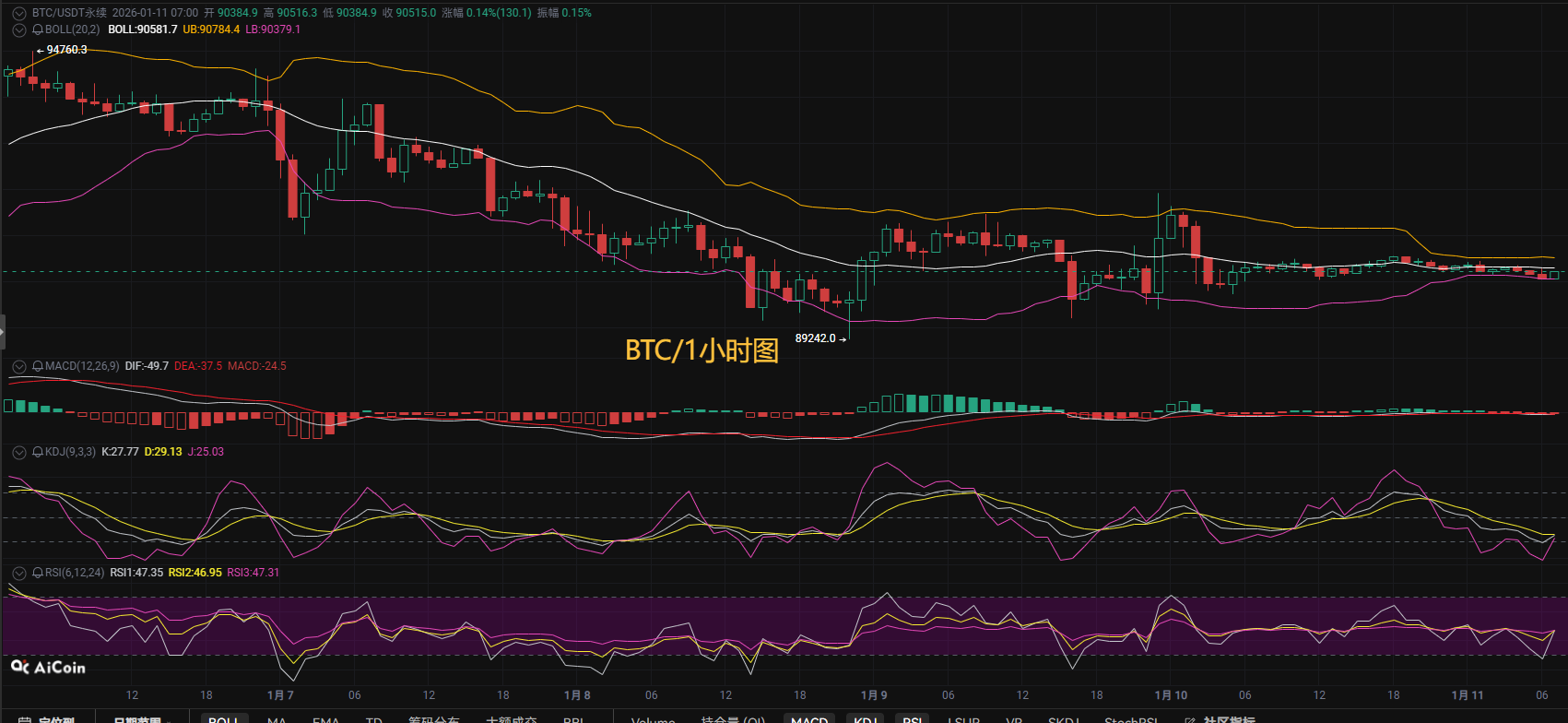Select the 筹码分布 option in bottom bar

pos(434,719)
